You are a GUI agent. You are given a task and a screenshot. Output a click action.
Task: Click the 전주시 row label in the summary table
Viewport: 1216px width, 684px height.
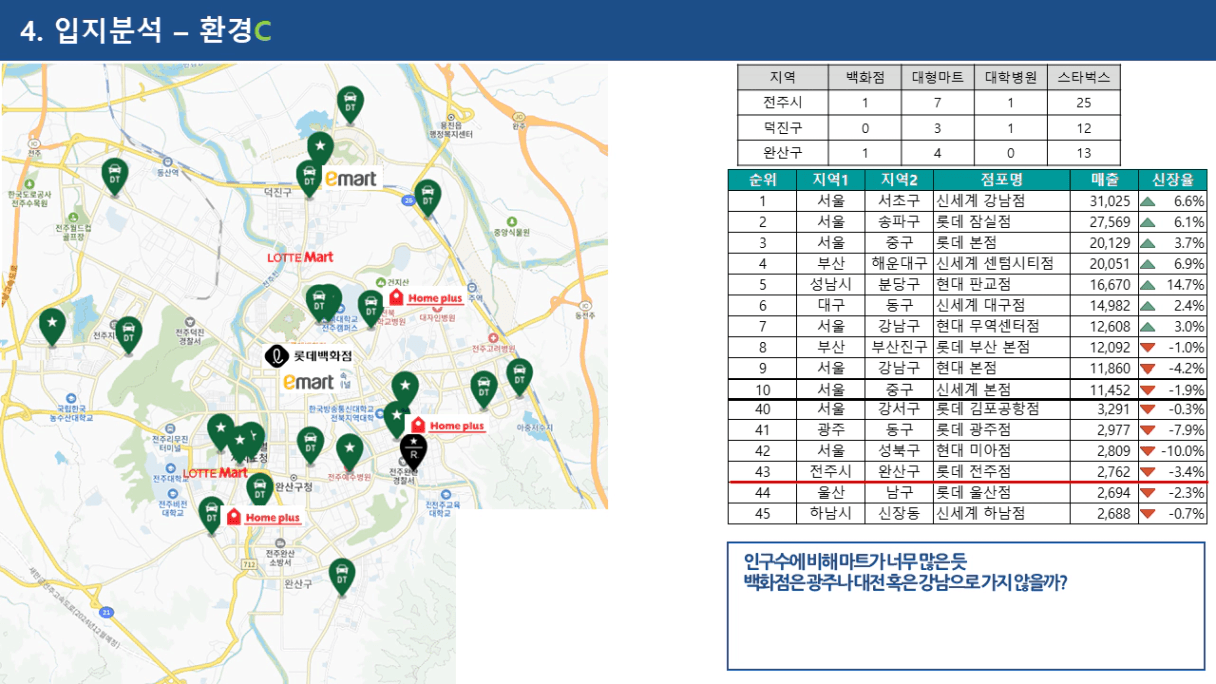pos(784,102)
